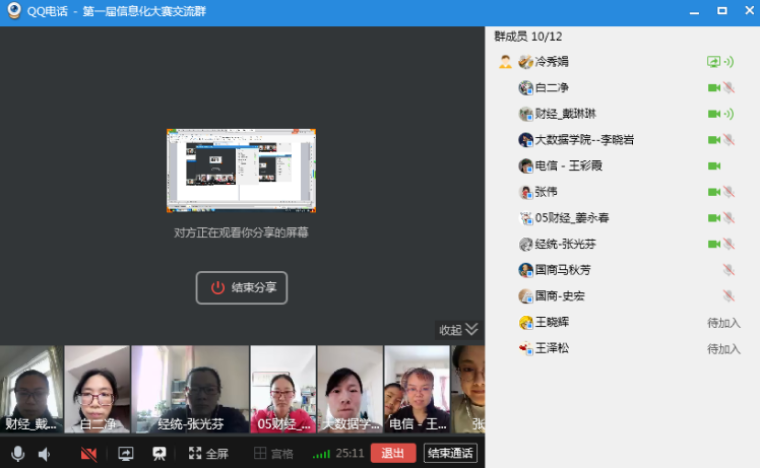Select member 王晓辉 in the list
The height and width of the screenshot is (468, 760).
click(x=552, y=322)
